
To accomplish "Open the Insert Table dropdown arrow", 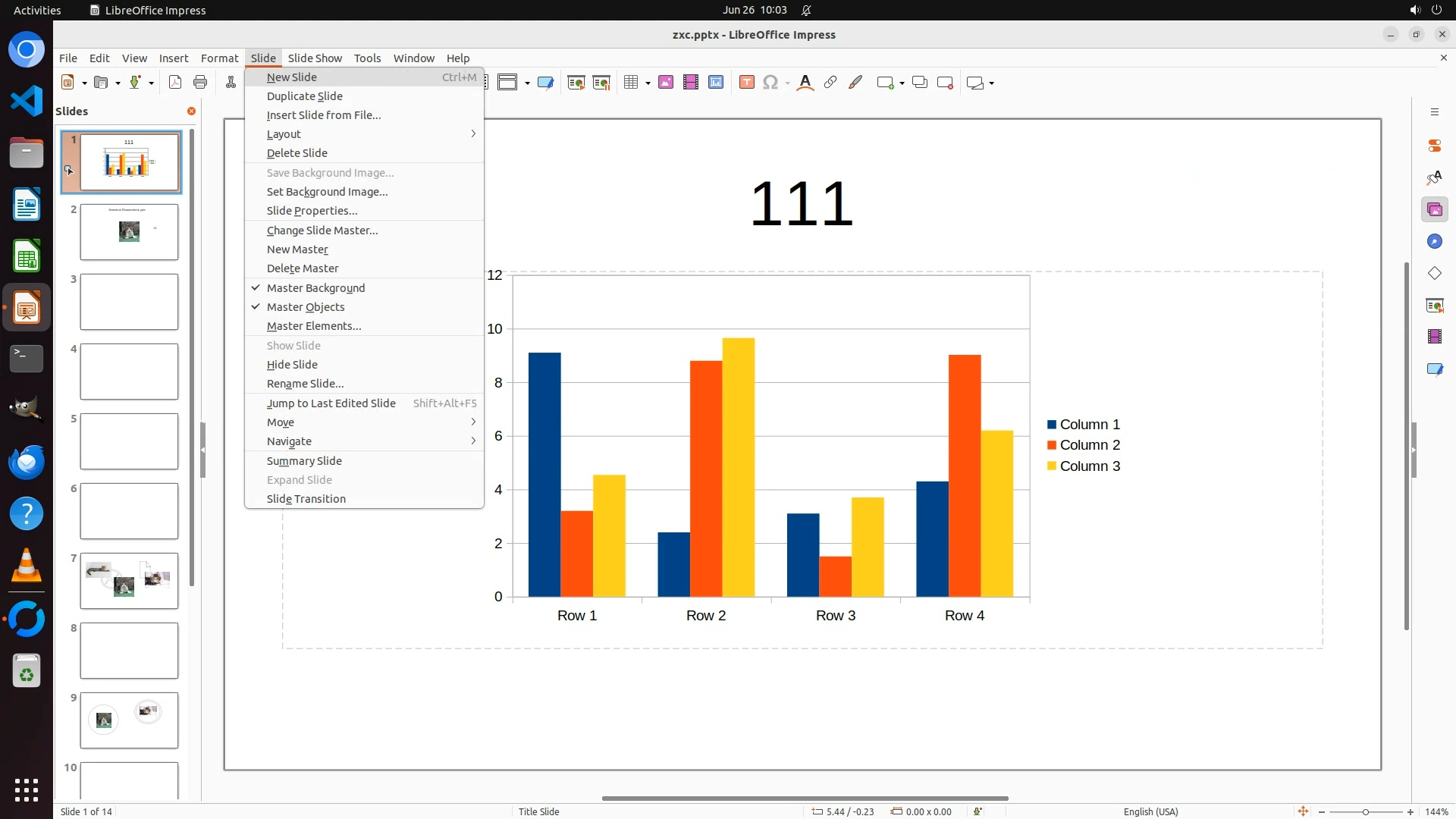I will [648, 83].
